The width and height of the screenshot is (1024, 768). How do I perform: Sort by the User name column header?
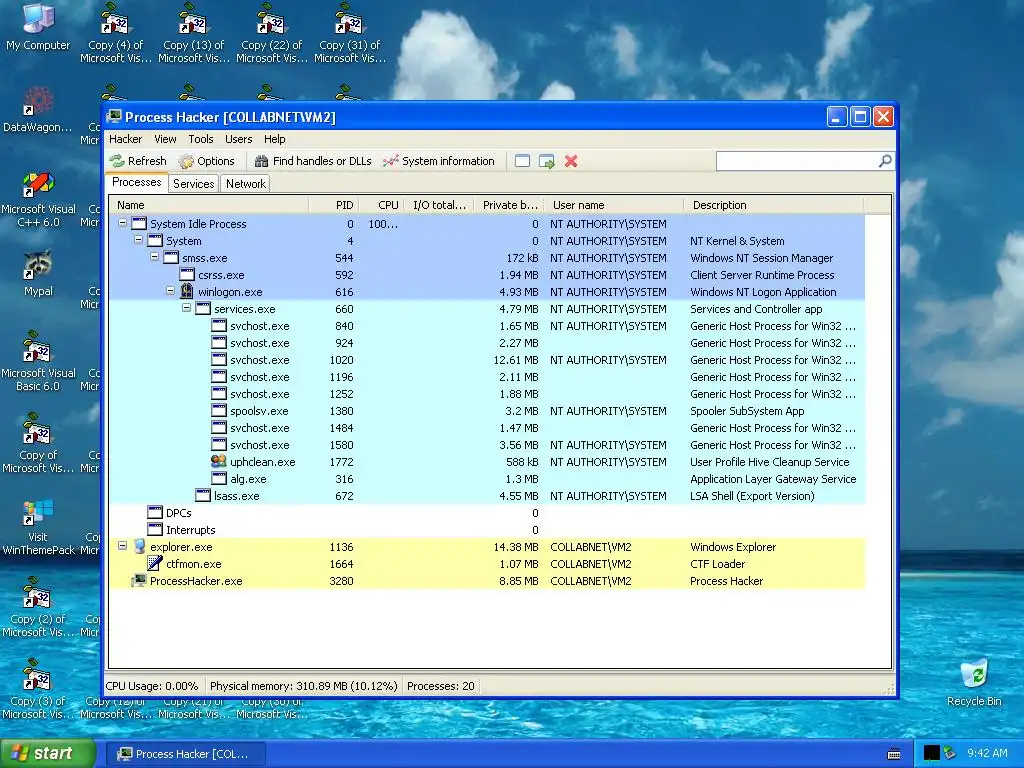[x=614, y=205]
